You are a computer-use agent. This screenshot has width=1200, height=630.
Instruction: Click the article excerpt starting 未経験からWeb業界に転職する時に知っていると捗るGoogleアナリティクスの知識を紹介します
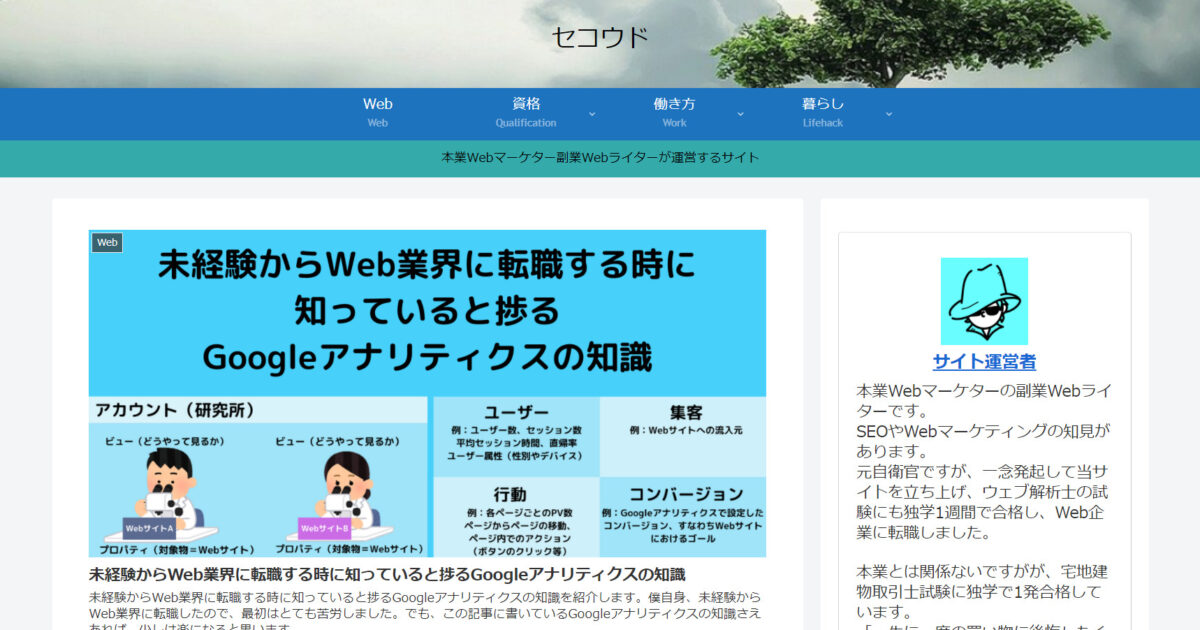[x=427, y=613]
